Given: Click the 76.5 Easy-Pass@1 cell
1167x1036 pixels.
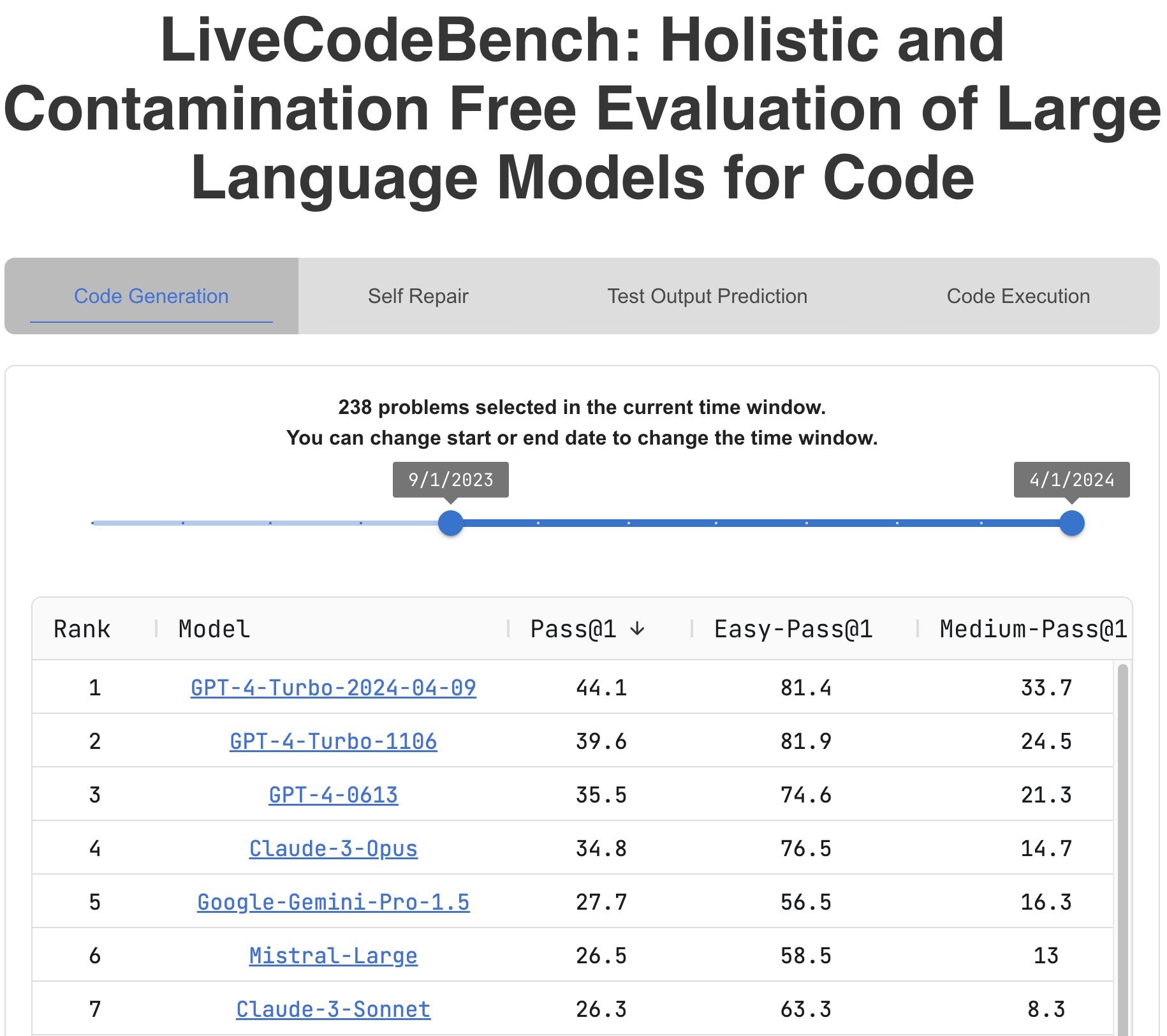Looking at the screenshot, I should (806, 848).
